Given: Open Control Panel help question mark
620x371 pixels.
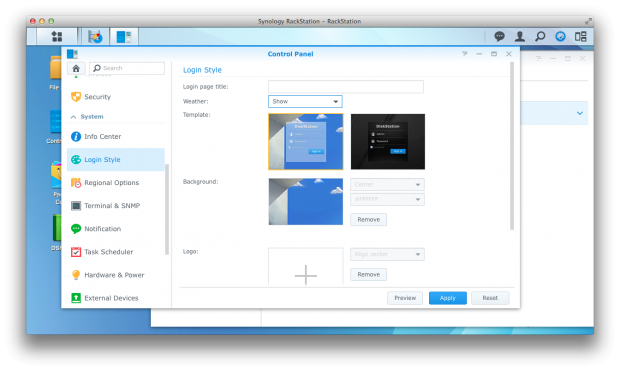Looking at the screenshot, I should pyautogui.click(x=465, y=54).
